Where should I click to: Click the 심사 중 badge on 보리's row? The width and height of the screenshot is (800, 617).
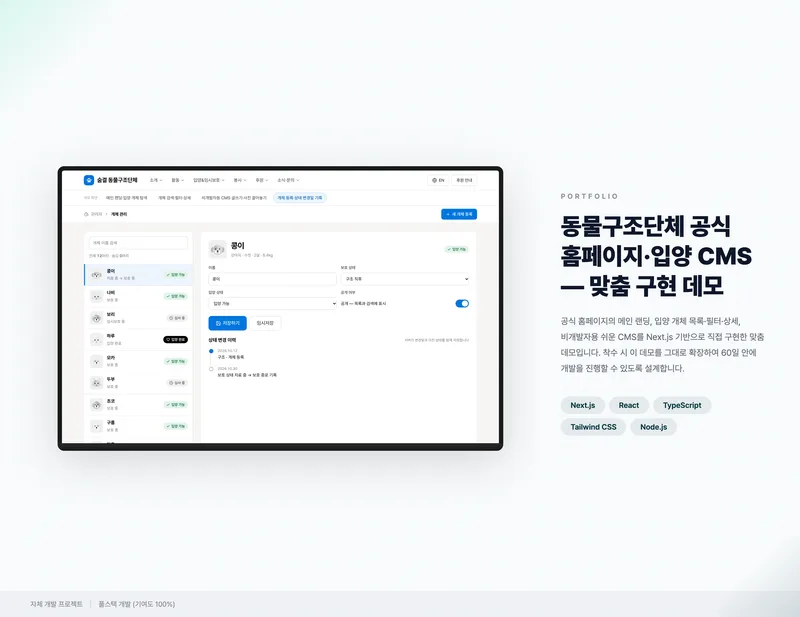(x=177, y=318)
